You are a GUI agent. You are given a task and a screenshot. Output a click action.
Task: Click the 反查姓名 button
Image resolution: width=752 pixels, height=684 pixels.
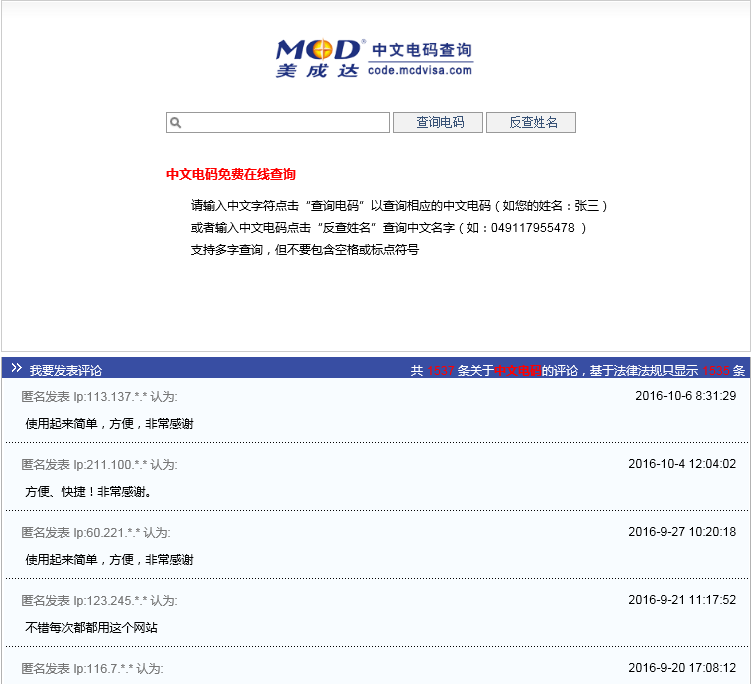click(x=531, y=122)
